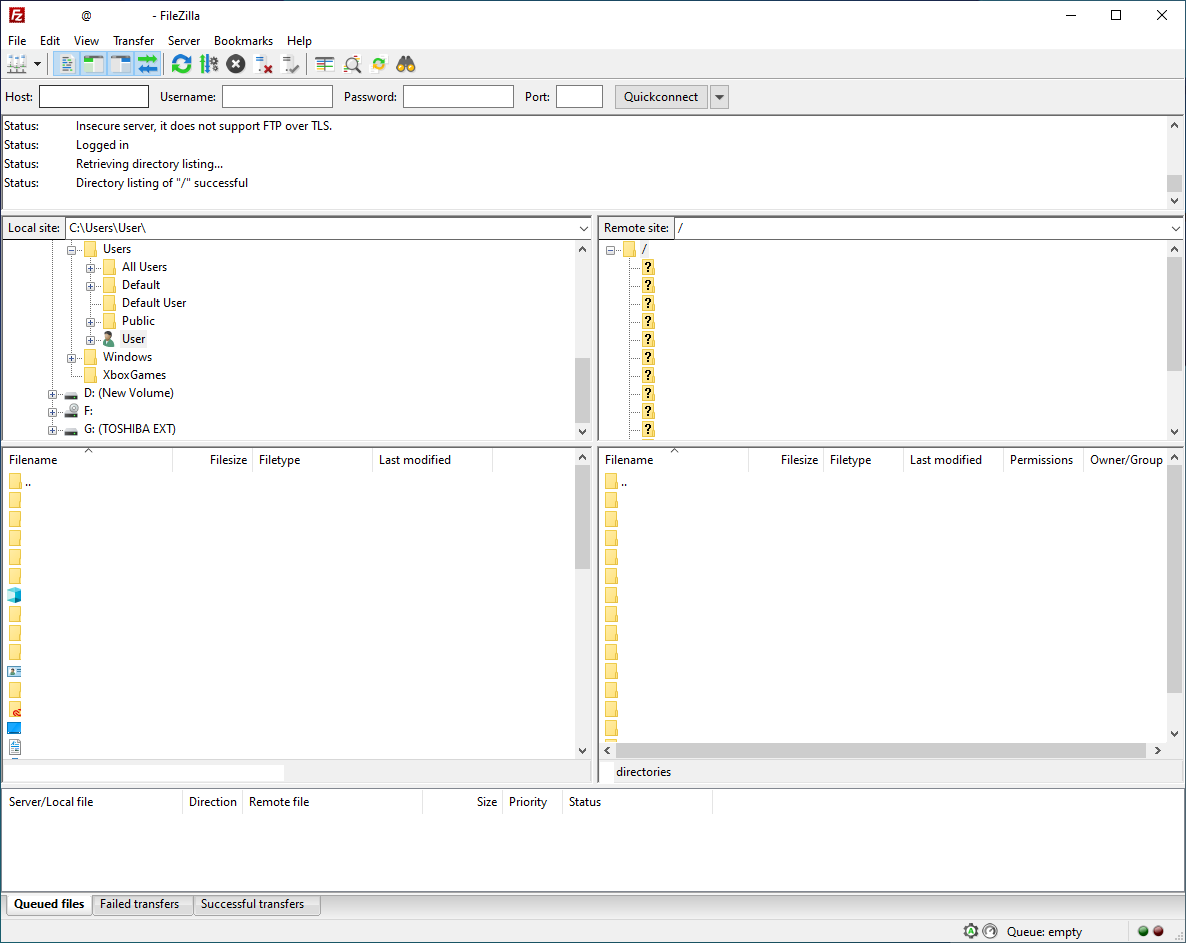Cancel the current operation

click(236, 64)
